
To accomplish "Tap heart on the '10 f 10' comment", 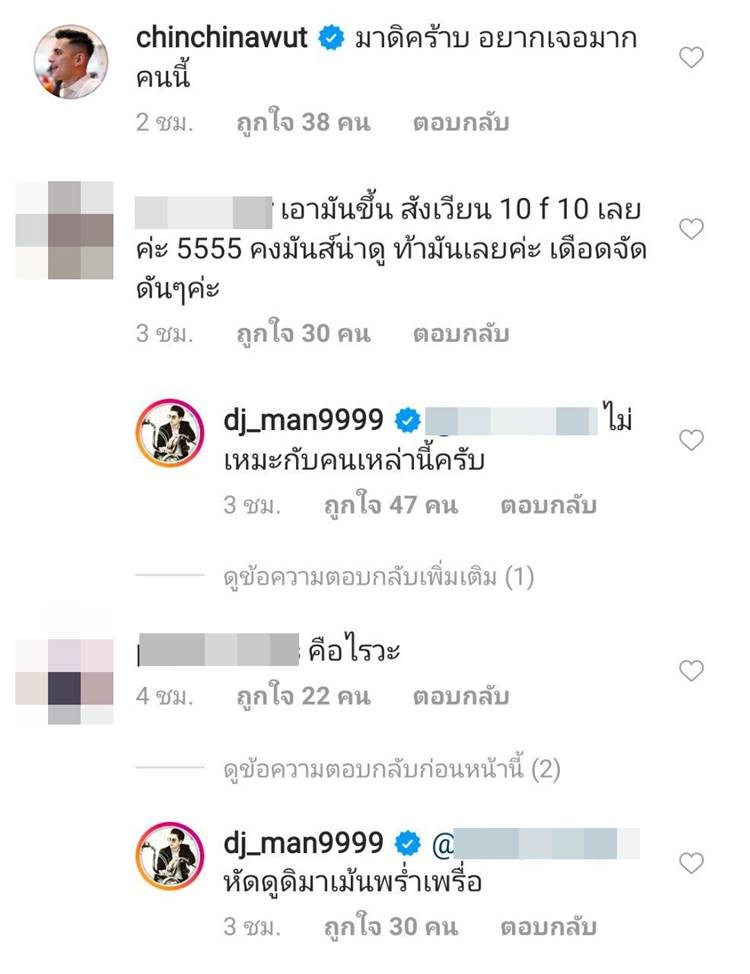I will 690,229.
